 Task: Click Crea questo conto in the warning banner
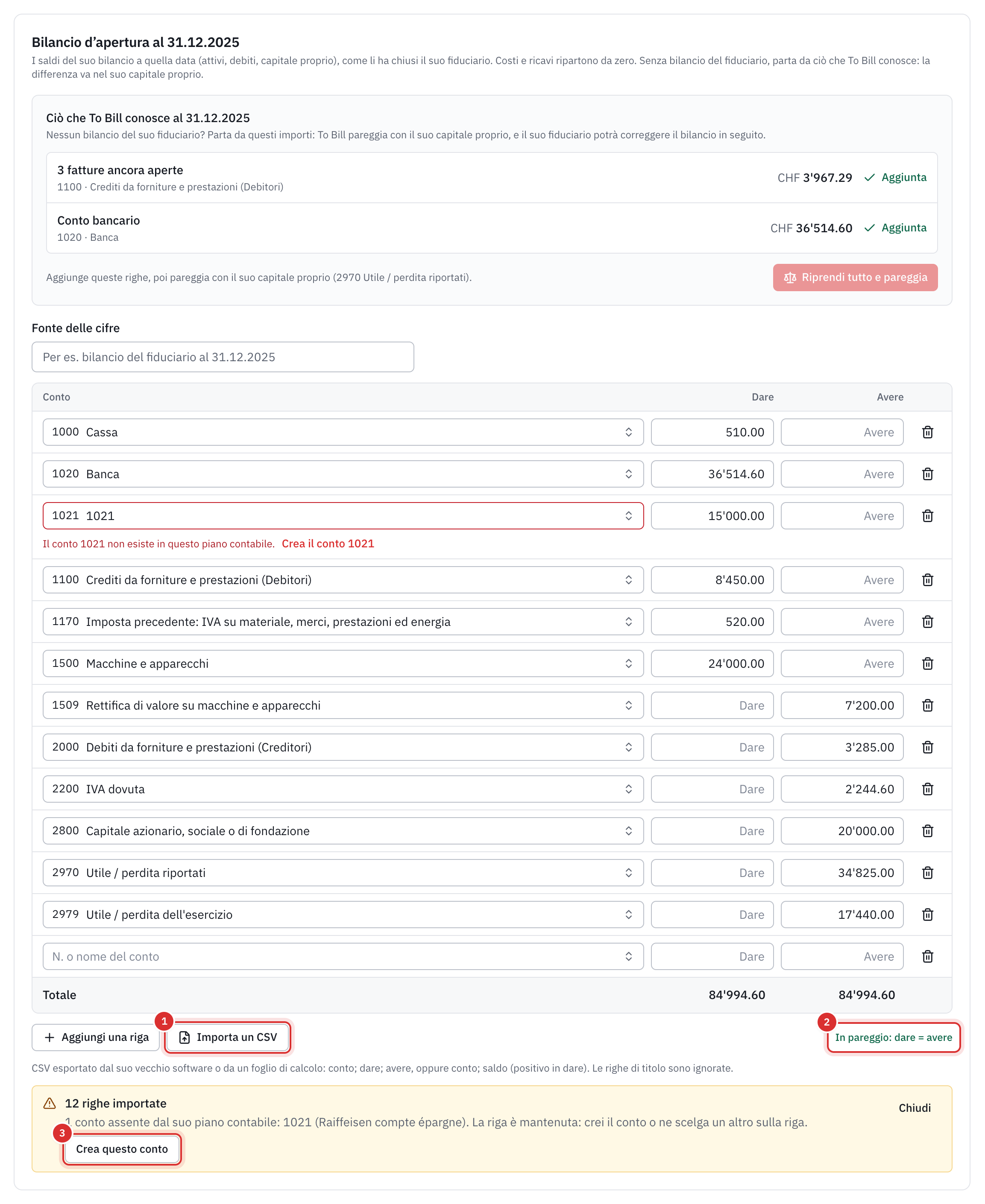(x=122, y=1149)
